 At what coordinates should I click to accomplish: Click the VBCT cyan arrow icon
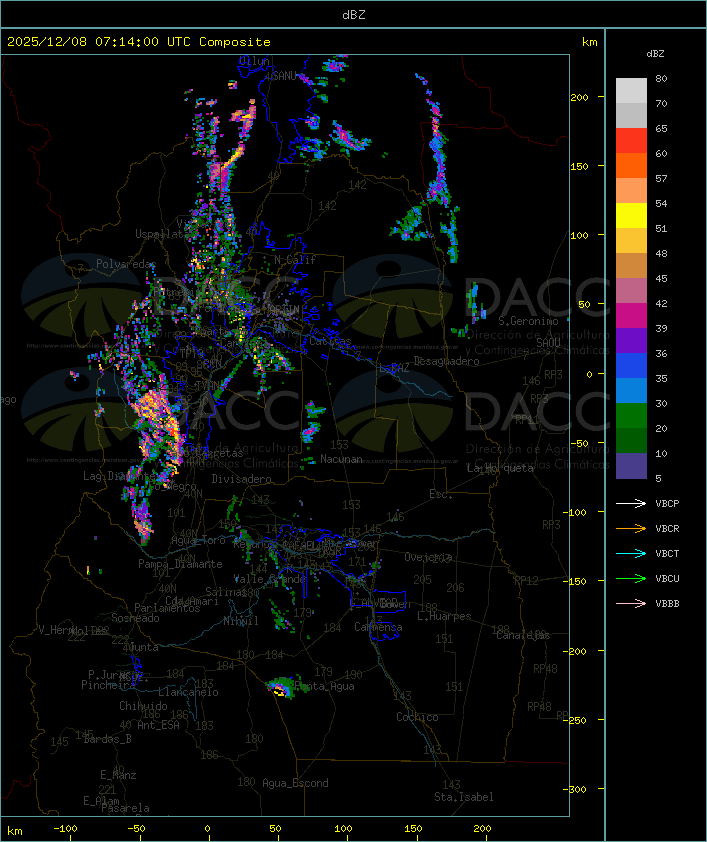pyautogui.click(x=631, y=553)
